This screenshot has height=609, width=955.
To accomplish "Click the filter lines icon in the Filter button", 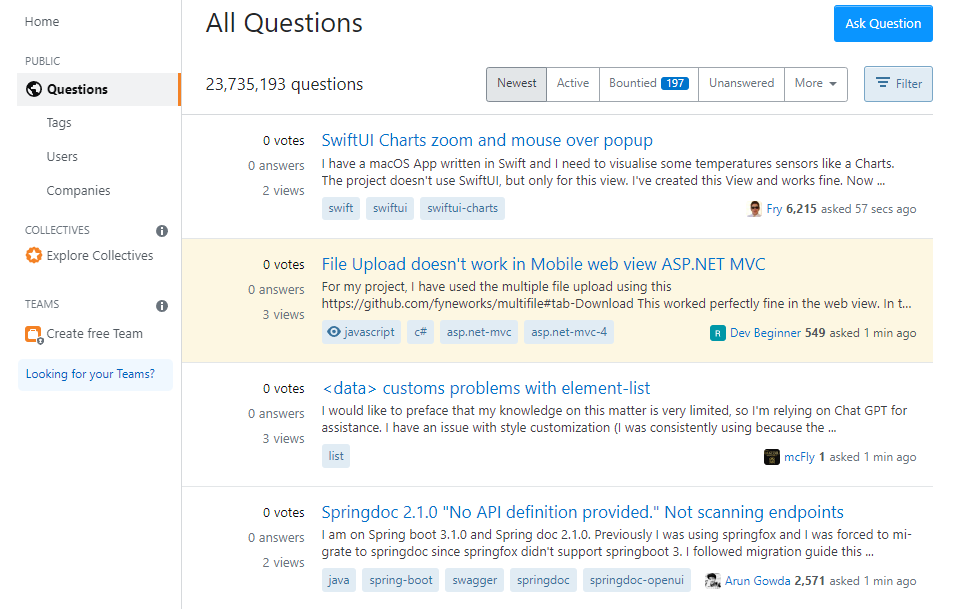I will [x=883, y=83].
